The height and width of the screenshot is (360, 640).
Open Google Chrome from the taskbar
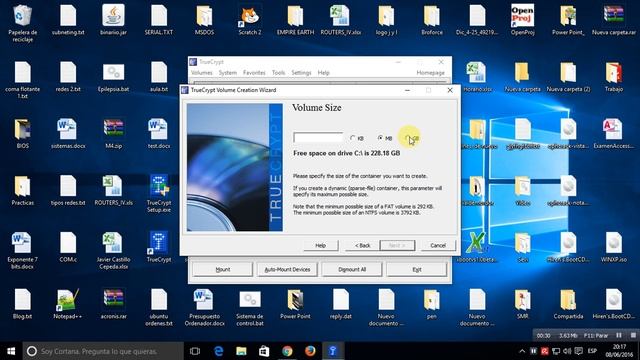287,351
